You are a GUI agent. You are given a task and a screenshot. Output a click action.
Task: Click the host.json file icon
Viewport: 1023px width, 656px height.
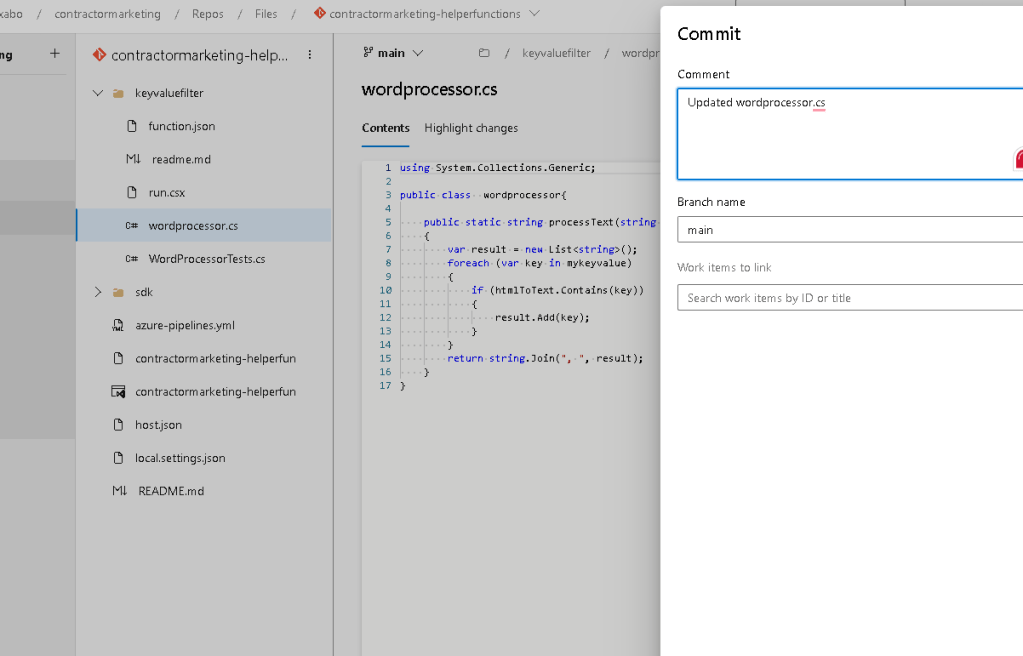click(118, 424)
